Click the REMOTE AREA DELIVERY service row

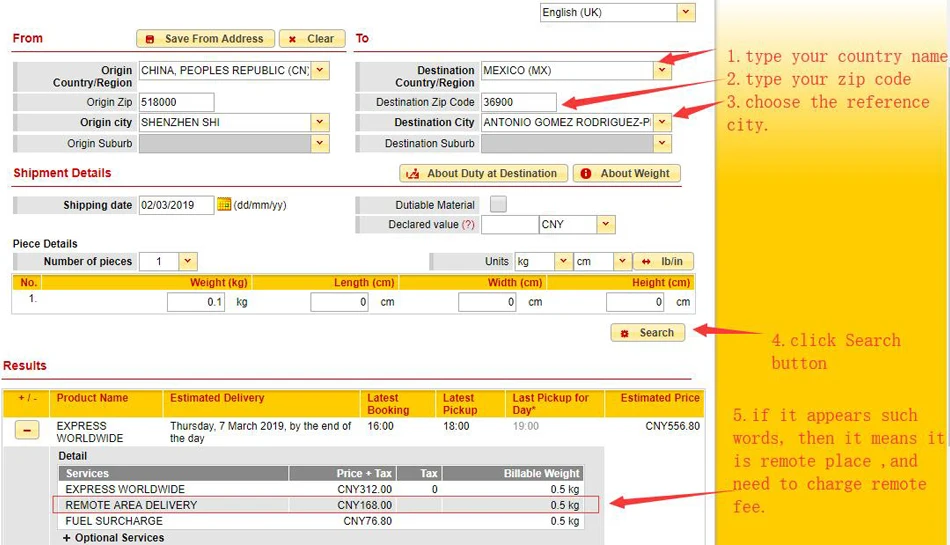(x=325, y=505)
